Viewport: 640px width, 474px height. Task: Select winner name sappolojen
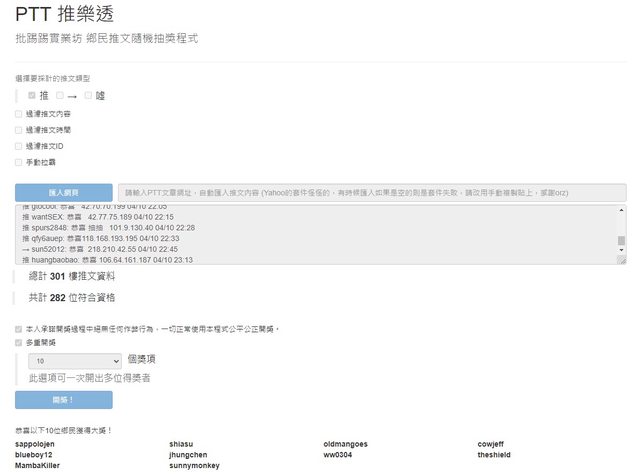pos(39,444)
